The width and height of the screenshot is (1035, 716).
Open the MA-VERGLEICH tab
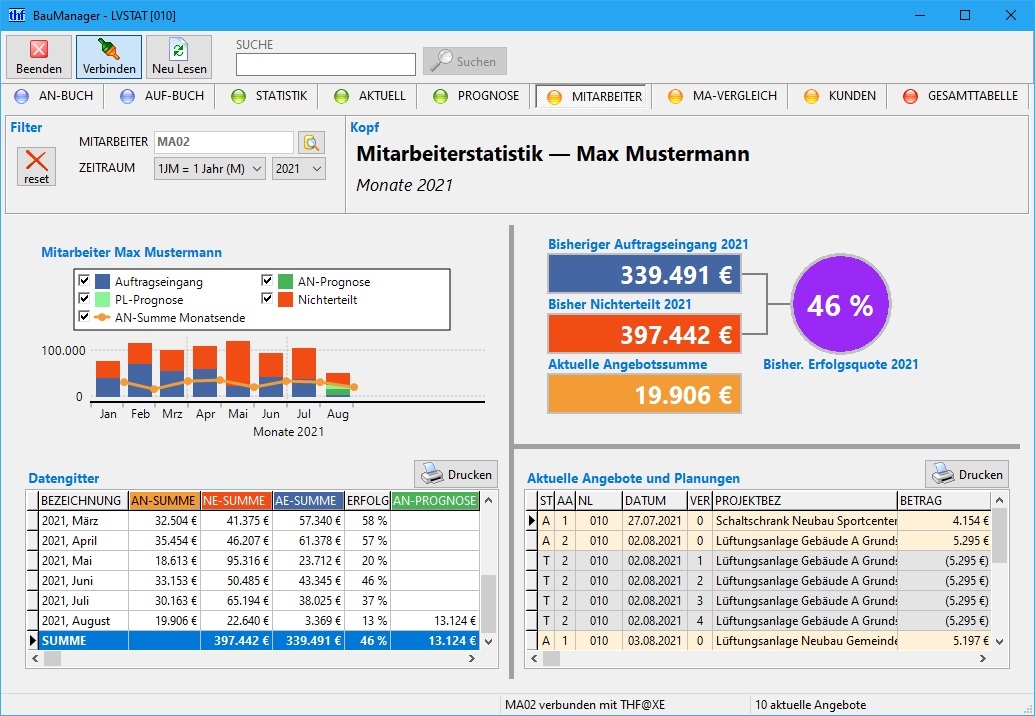[721, 96]
